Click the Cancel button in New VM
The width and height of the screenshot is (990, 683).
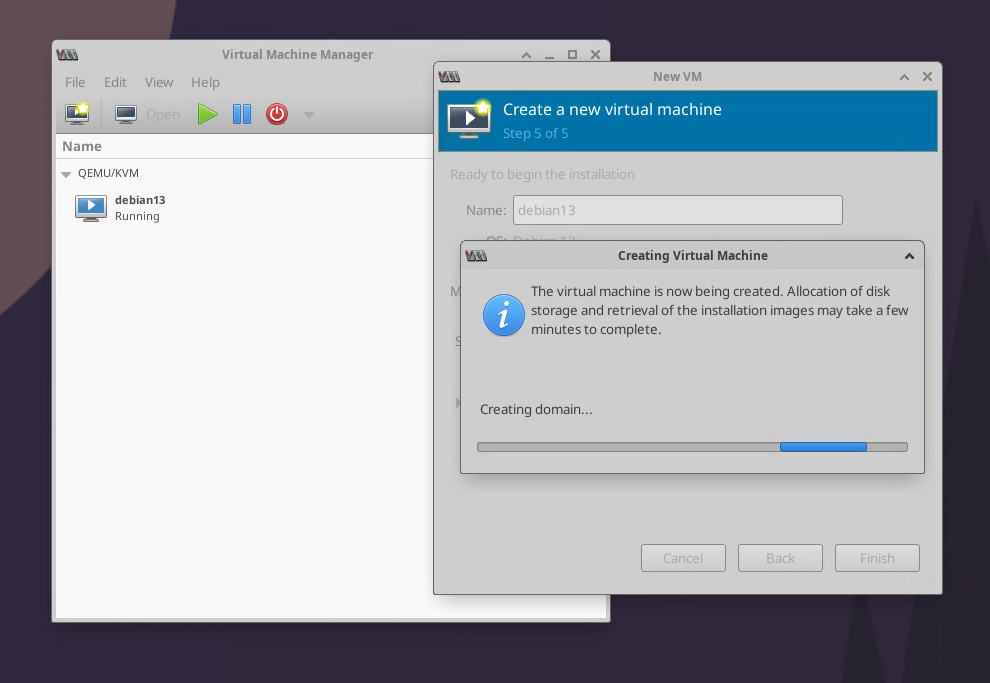coord(683,558)
